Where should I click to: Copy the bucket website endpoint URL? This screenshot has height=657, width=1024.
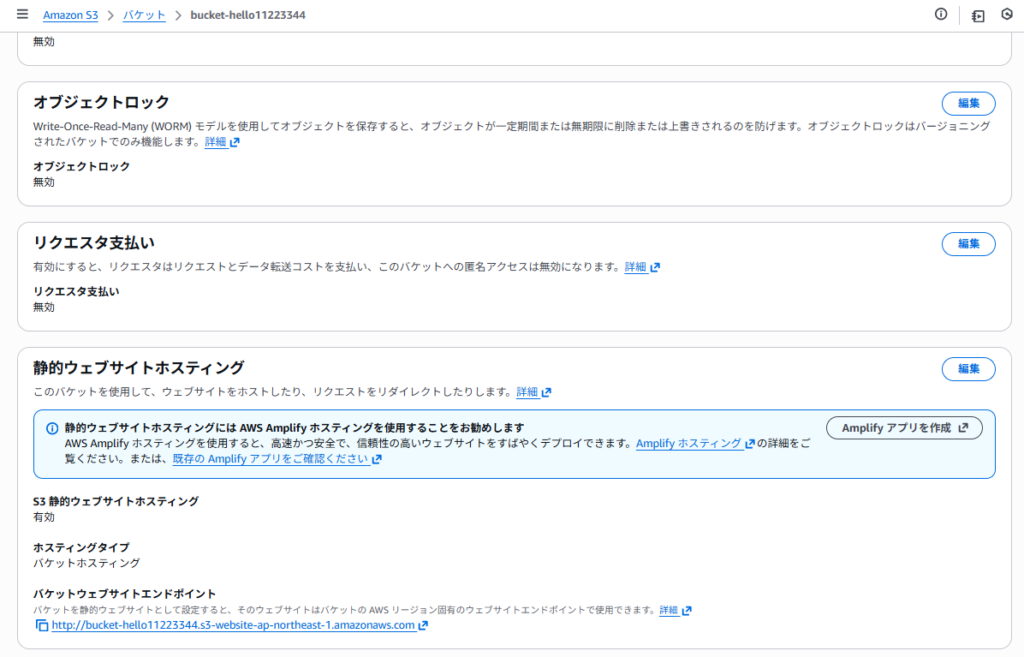[x=41, y=626]
